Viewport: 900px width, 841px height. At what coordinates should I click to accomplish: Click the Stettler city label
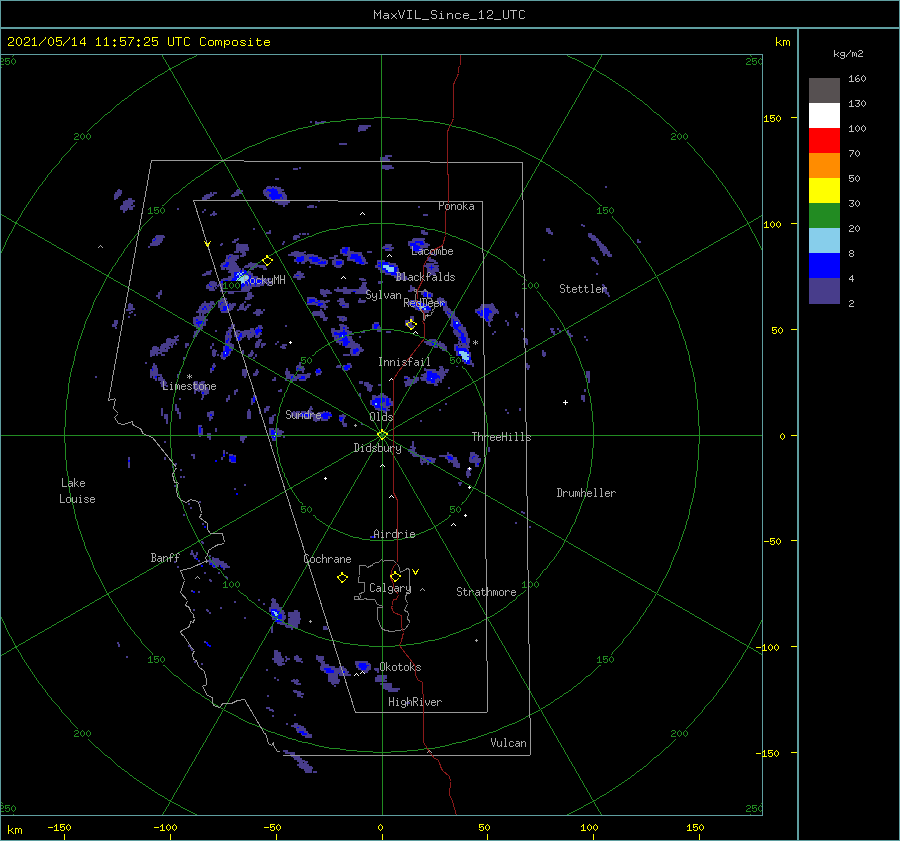(x=583, y=289)
